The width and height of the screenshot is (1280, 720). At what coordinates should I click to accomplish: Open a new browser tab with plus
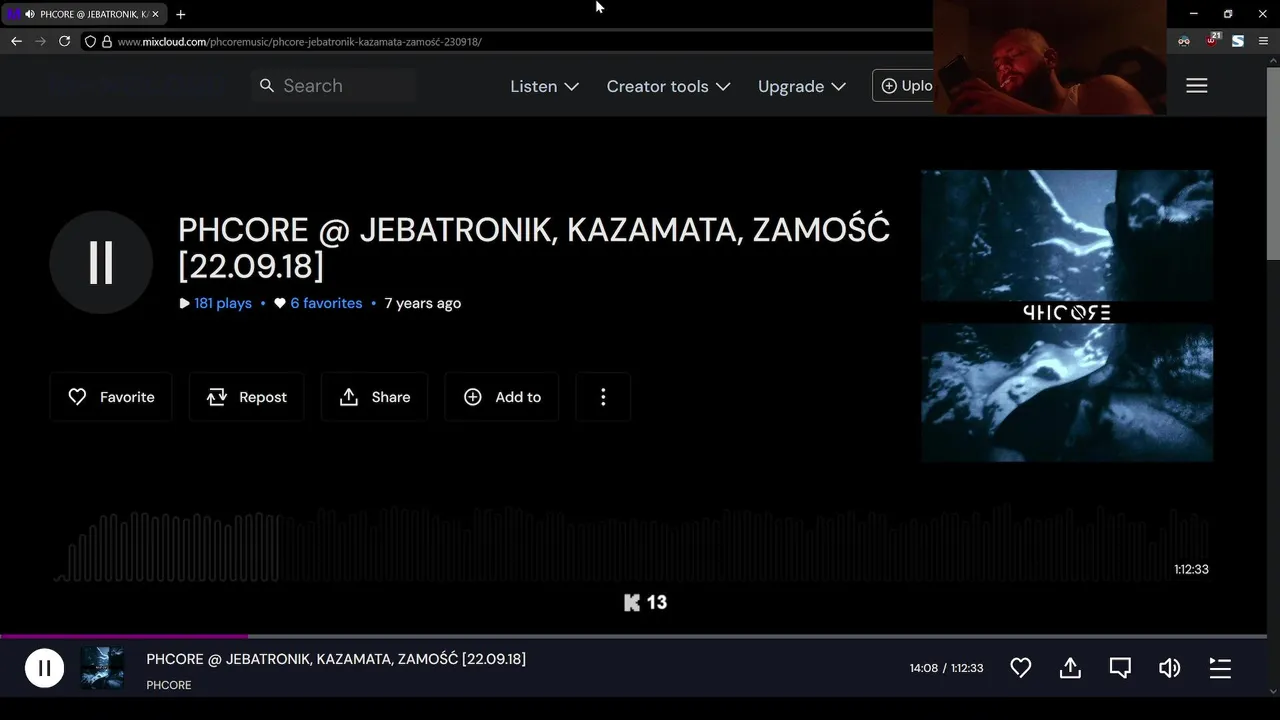180,14
